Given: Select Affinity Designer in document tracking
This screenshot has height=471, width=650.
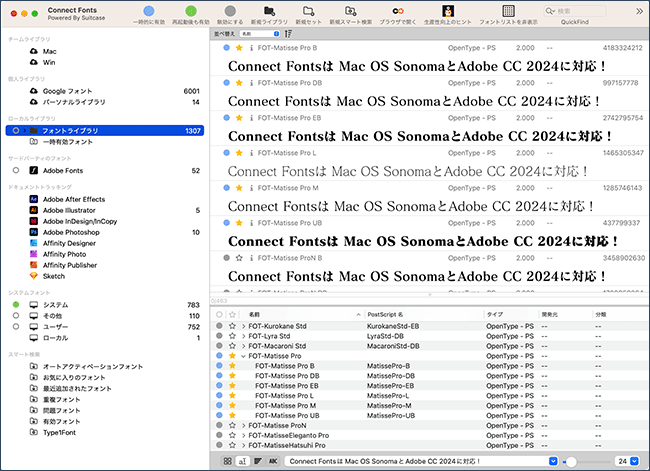Looking at the screenshot, I should pos(69,243).
